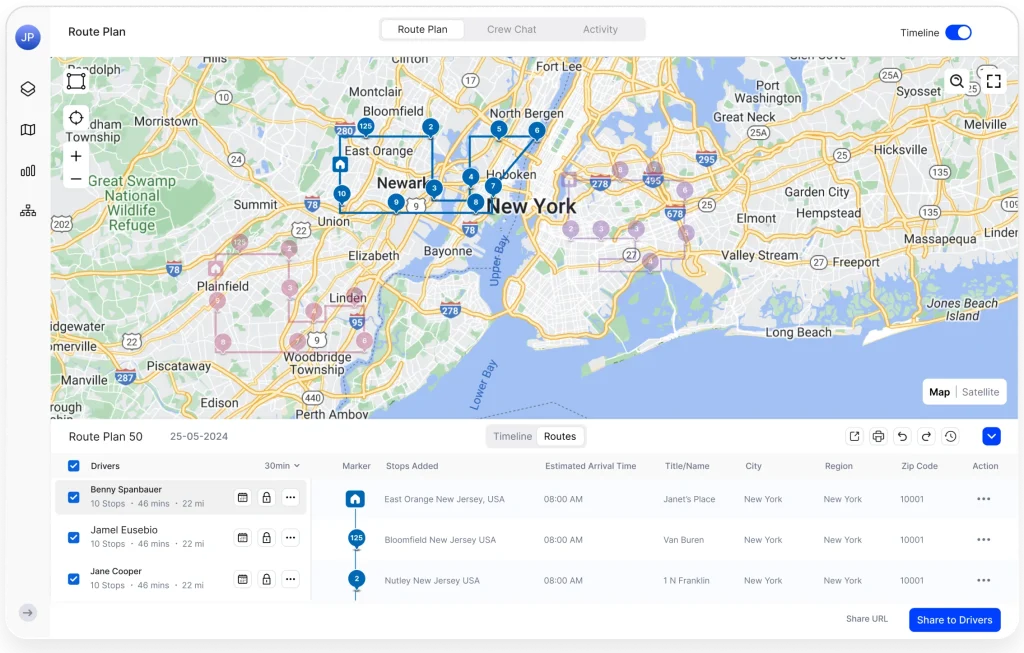Open actions menu for Nutley stop
The image size is (1024, 653).
(x=984, y=581)
